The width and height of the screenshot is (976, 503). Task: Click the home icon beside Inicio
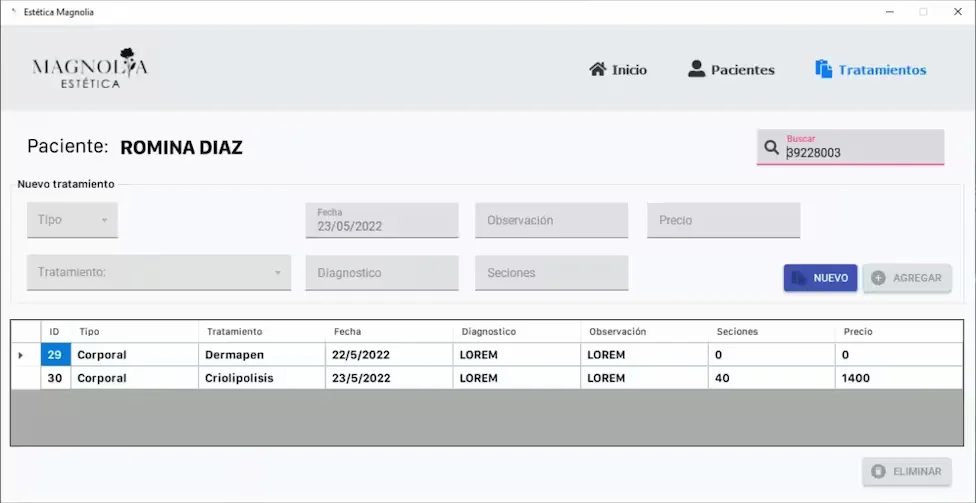pos(598,69)
